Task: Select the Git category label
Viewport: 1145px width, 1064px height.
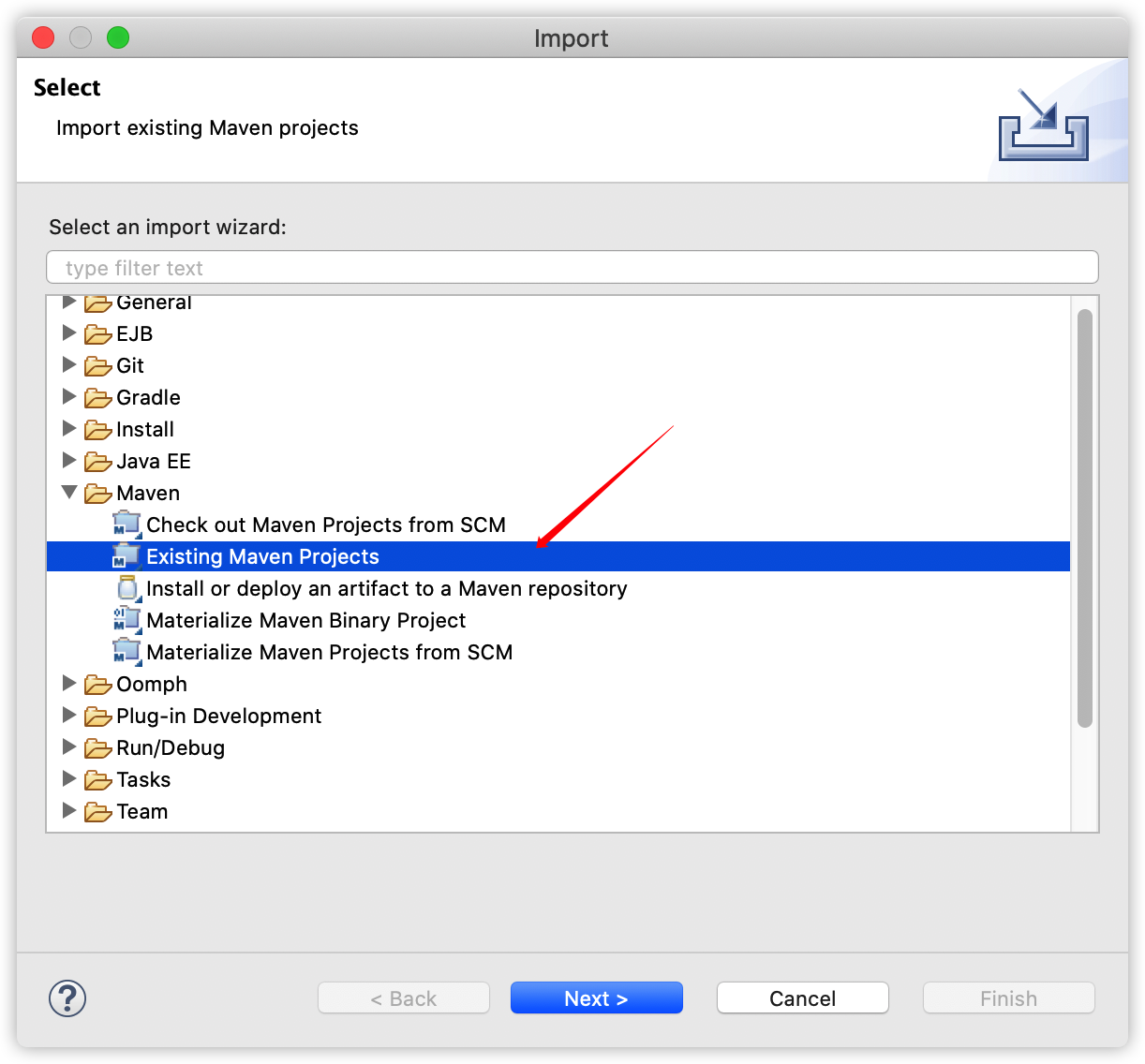Action: 130,366
